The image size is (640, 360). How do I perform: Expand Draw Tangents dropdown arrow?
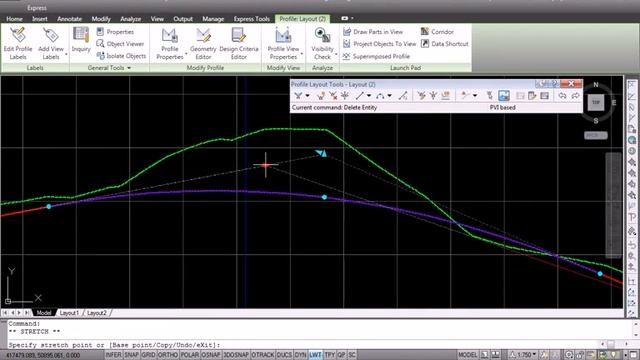pos(307,96)
